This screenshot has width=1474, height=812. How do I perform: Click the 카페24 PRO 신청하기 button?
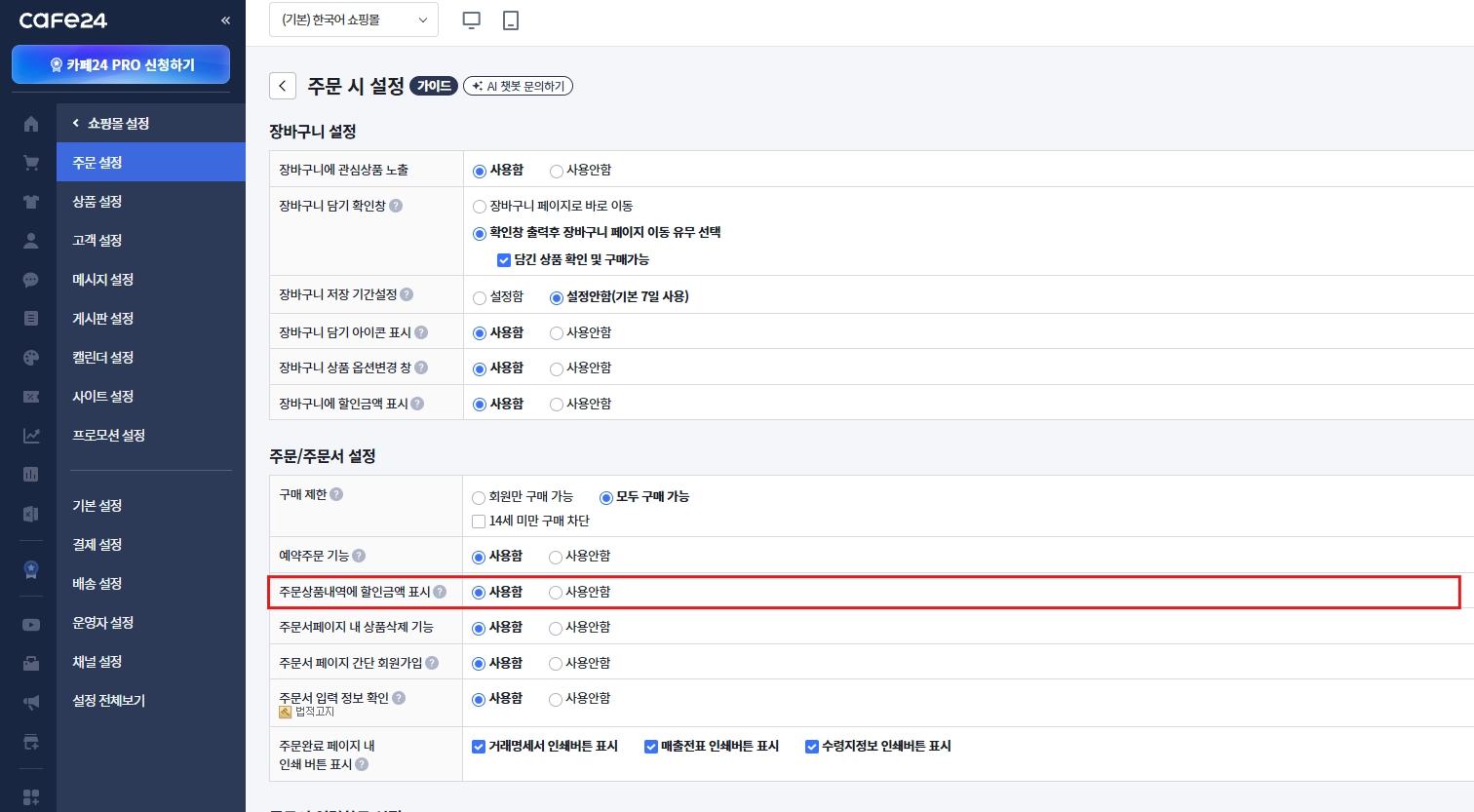pos(121,64)
